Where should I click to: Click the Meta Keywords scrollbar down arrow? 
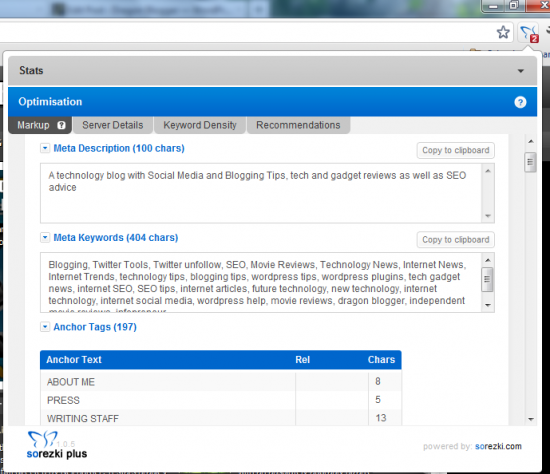point(488,305)
